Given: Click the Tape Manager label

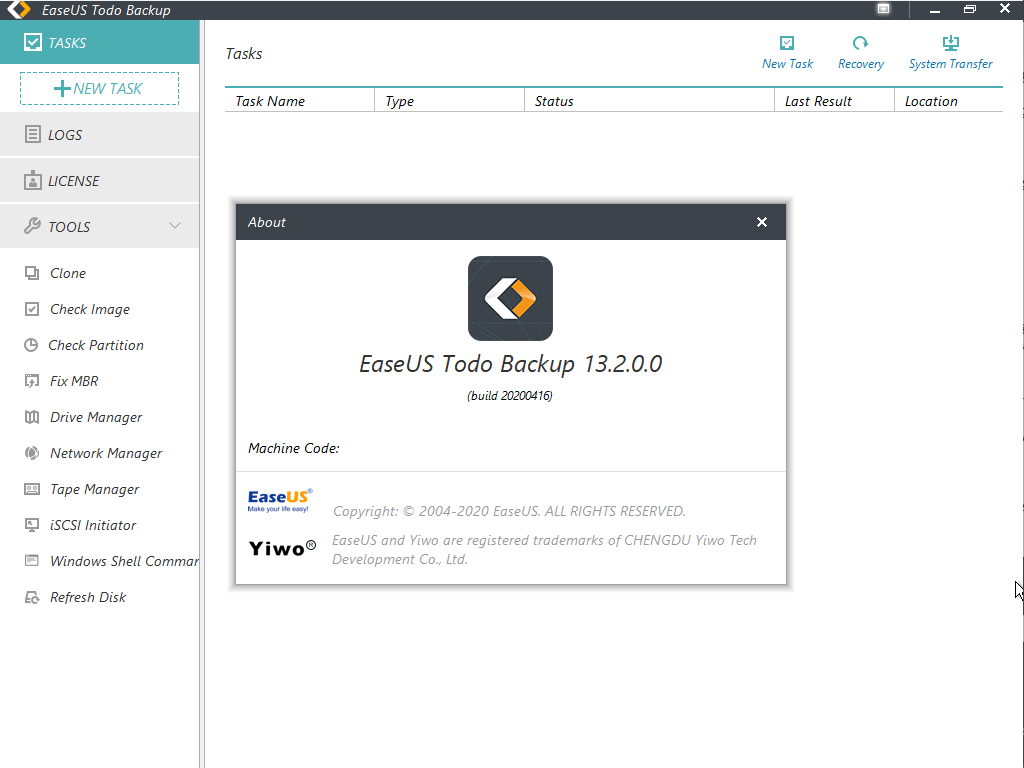Looking at the screenshot, I should pyautogui.click(x=95, y=488).
